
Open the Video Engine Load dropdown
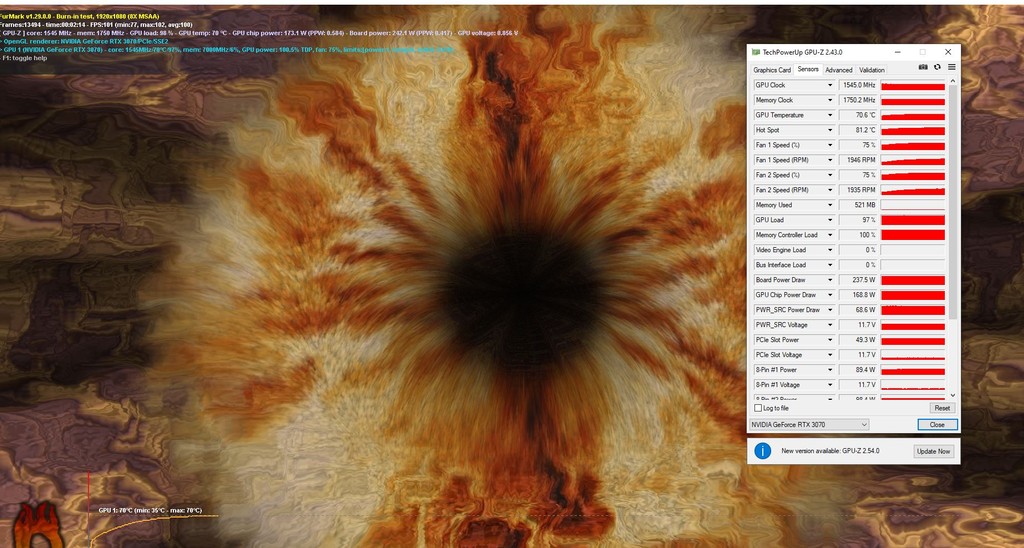[x=830, y=251]
